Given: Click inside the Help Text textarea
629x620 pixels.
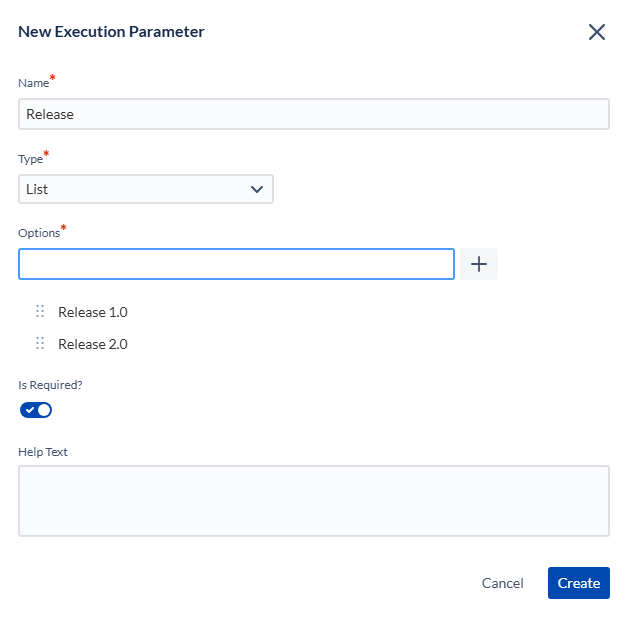Looking at the screenshot, I should pyautogui.click(x=313, y=501).
